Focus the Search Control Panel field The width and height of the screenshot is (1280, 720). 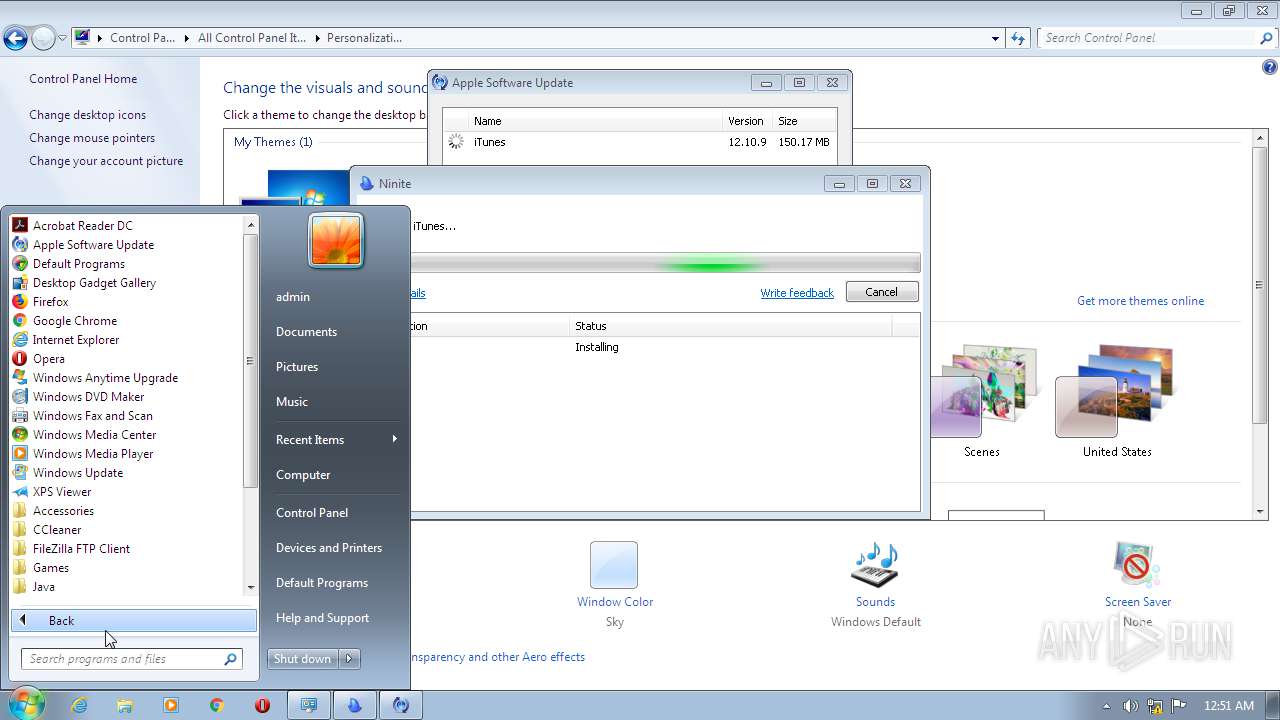pos(1150,38)
